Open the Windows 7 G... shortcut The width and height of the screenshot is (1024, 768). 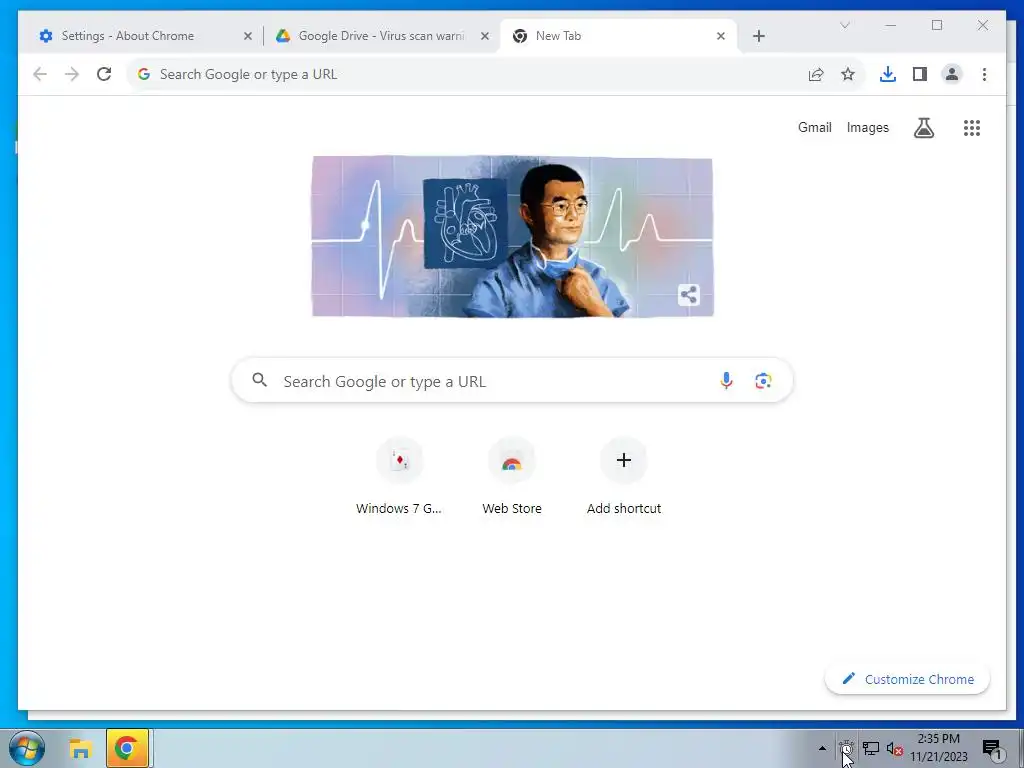(399, 477)
